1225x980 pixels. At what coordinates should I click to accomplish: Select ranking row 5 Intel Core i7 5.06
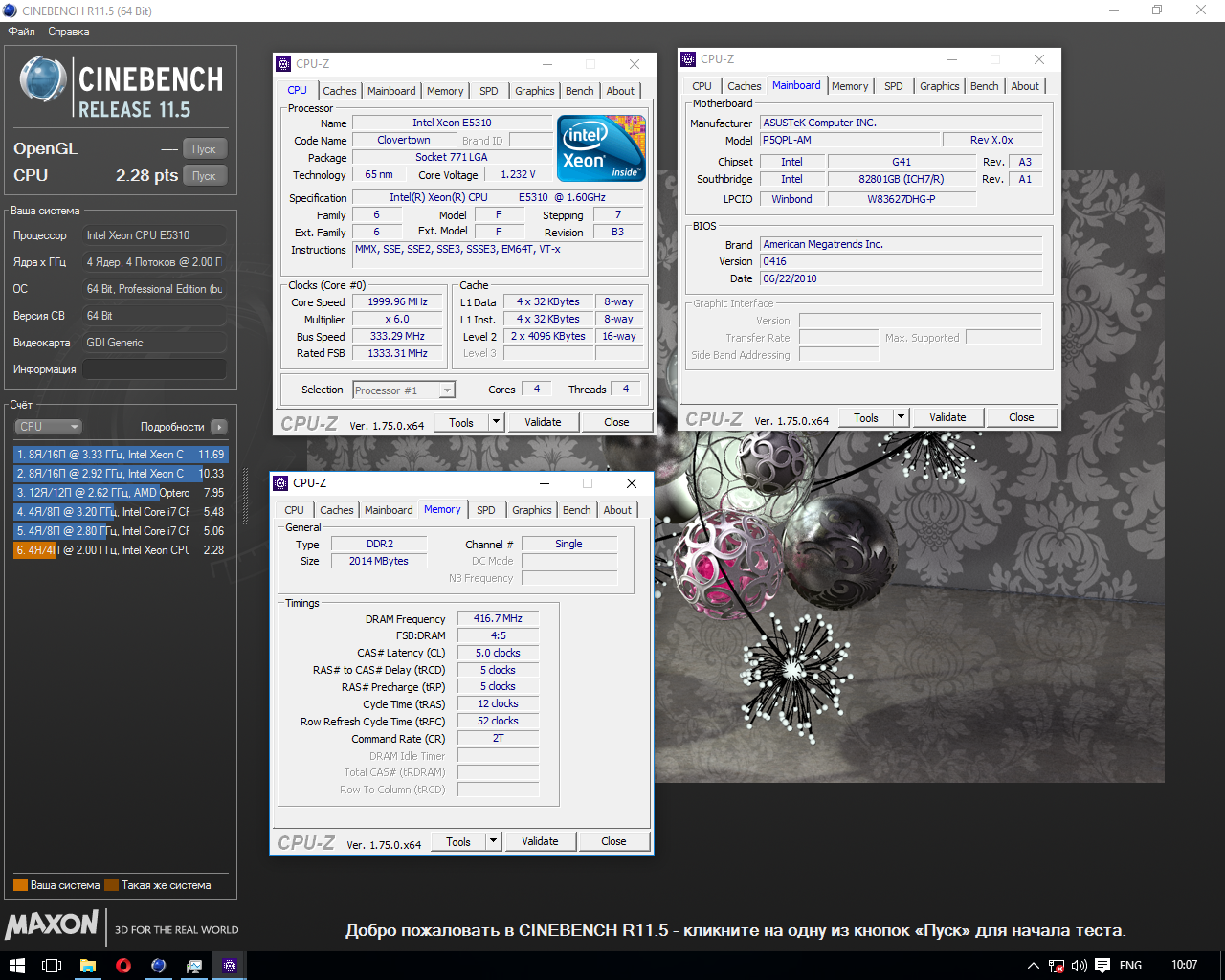[x=121, y=531]
